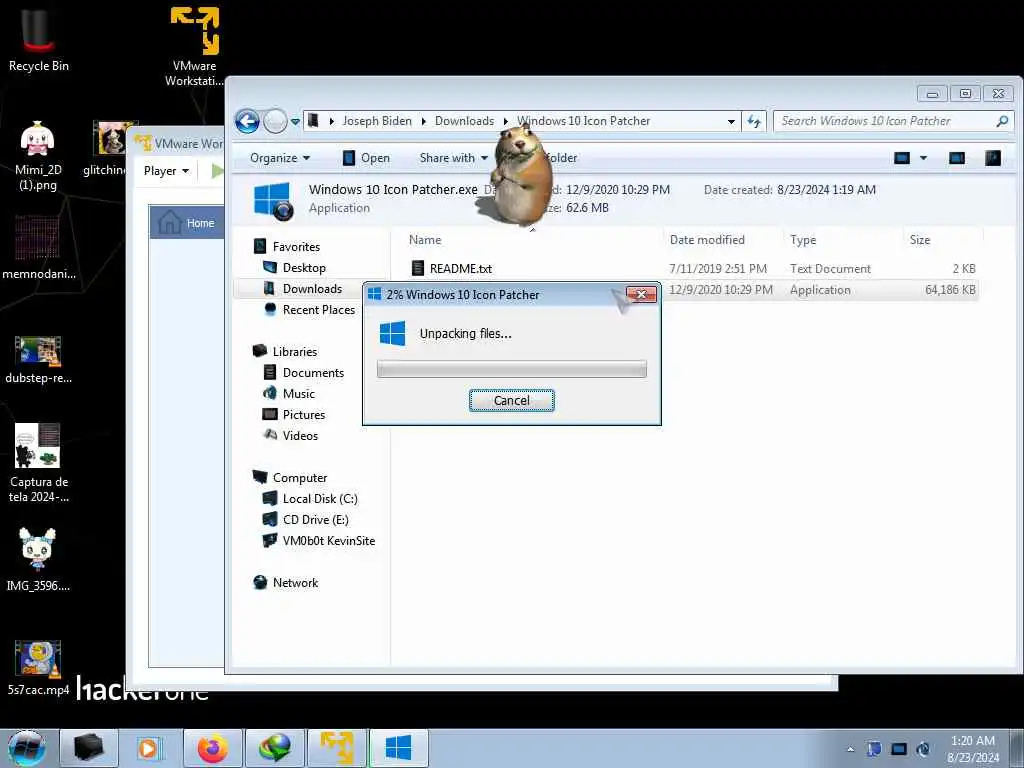The height and width of the screenshot is (768, 1024).
Task: Select the memnodani desktop file icon
Action: pyautogui.click(x=39, y=248)
